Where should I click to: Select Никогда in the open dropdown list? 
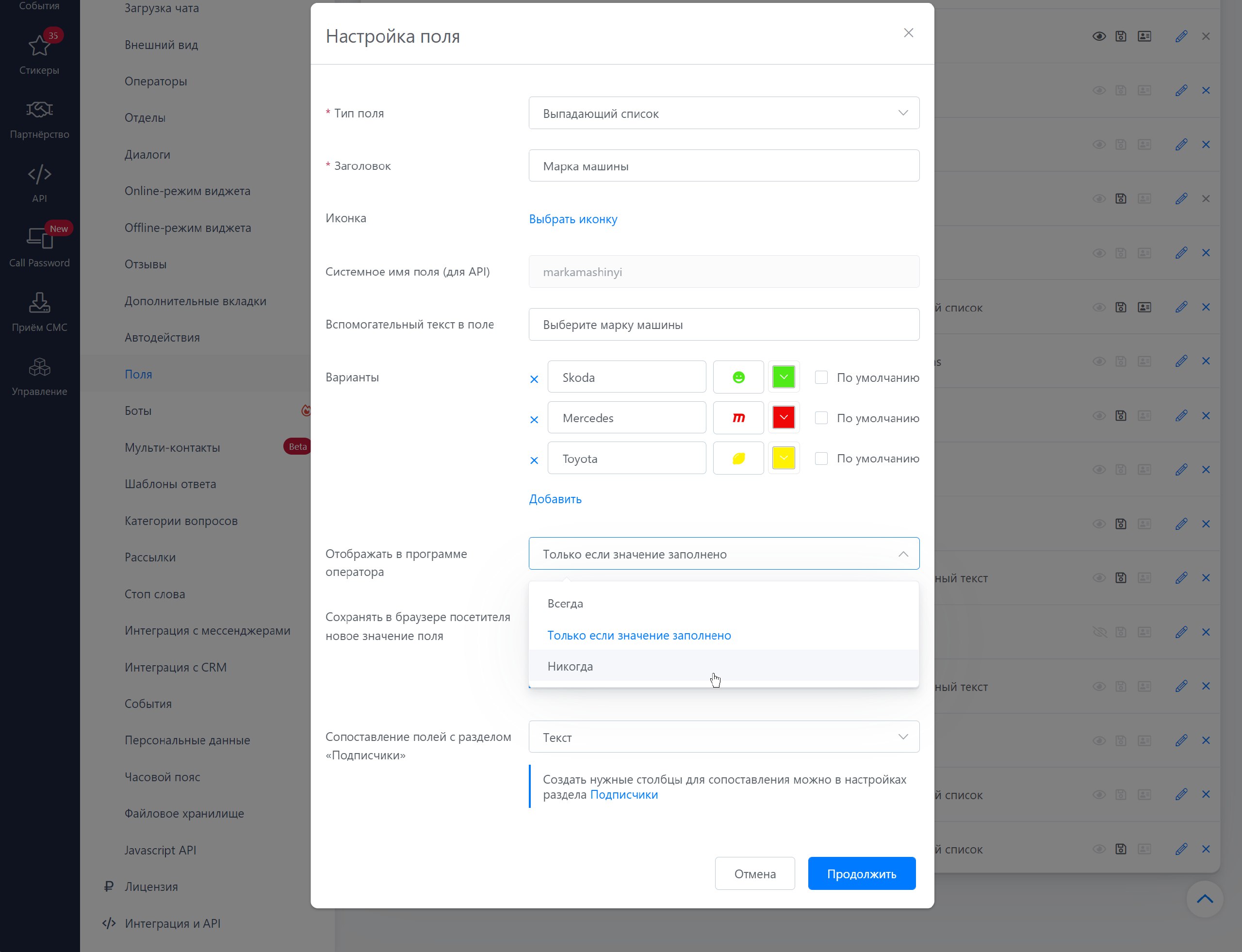tap(570, 666)
